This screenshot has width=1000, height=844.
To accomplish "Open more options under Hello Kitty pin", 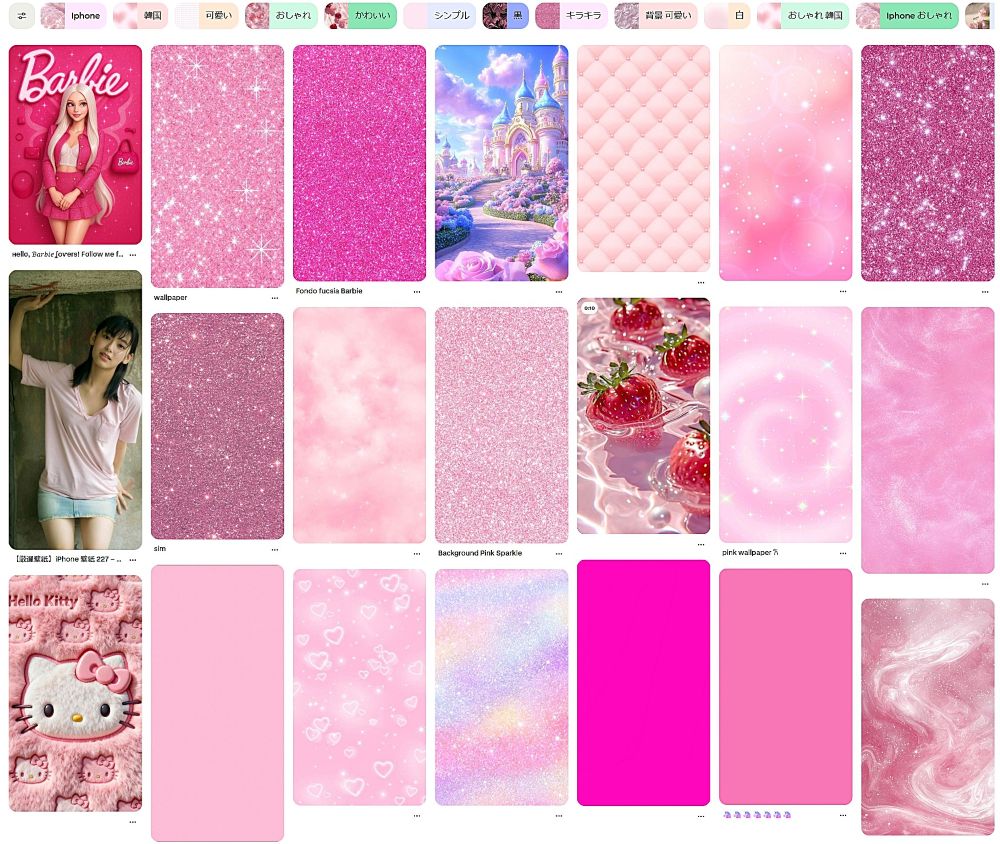I will click(x=132, y=822).
